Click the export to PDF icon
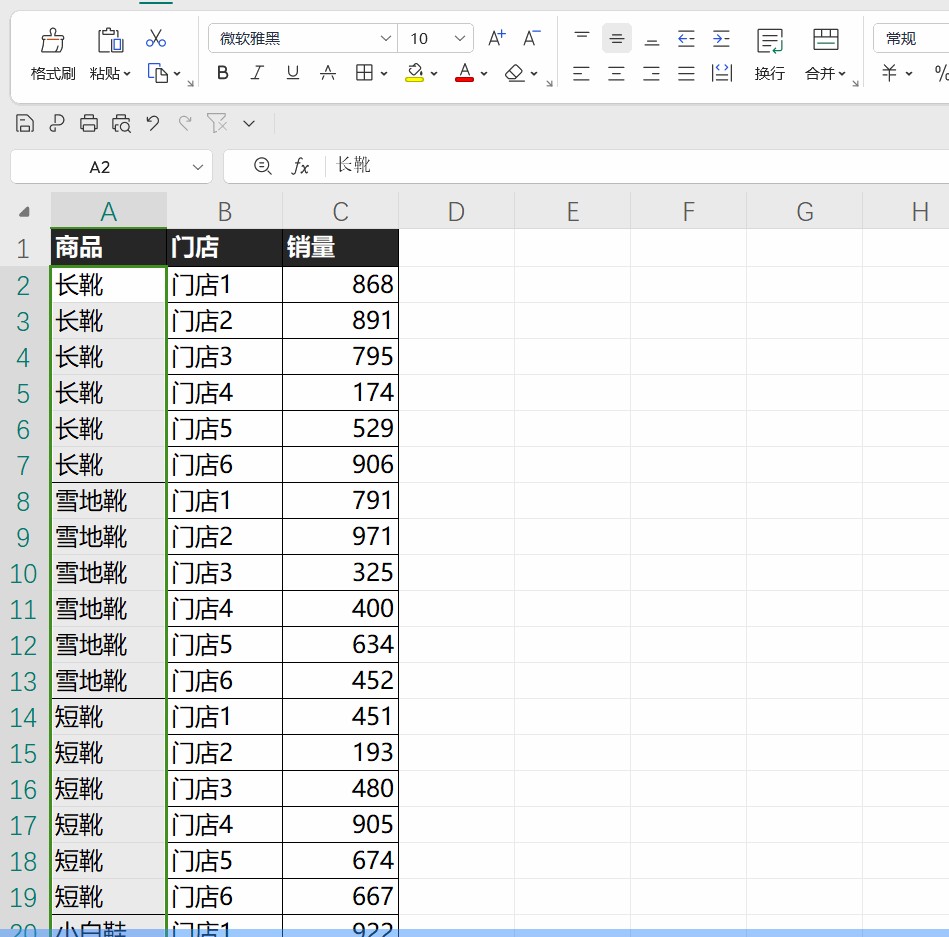The width and height of the screenshot is (949, 937). (57, 123)
